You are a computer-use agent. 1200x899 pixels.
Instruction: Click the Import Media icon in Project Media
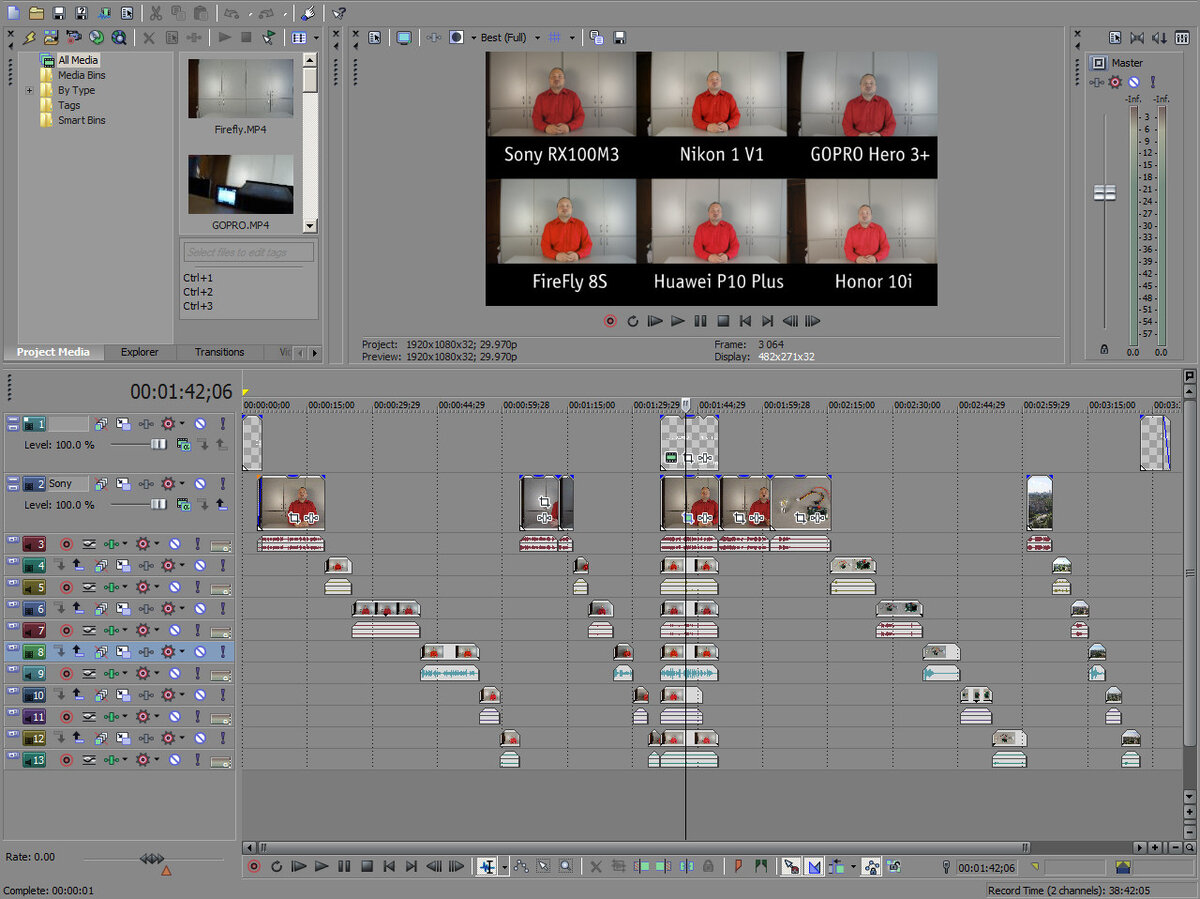[52, 37]
